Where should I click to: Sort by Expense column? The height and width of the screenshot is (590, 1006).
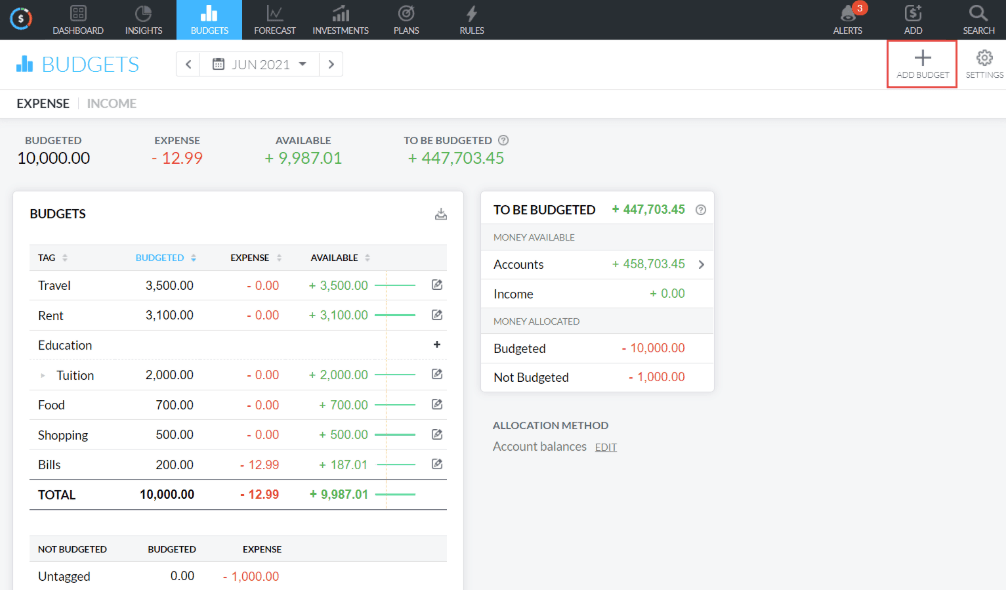click(256, 258)
